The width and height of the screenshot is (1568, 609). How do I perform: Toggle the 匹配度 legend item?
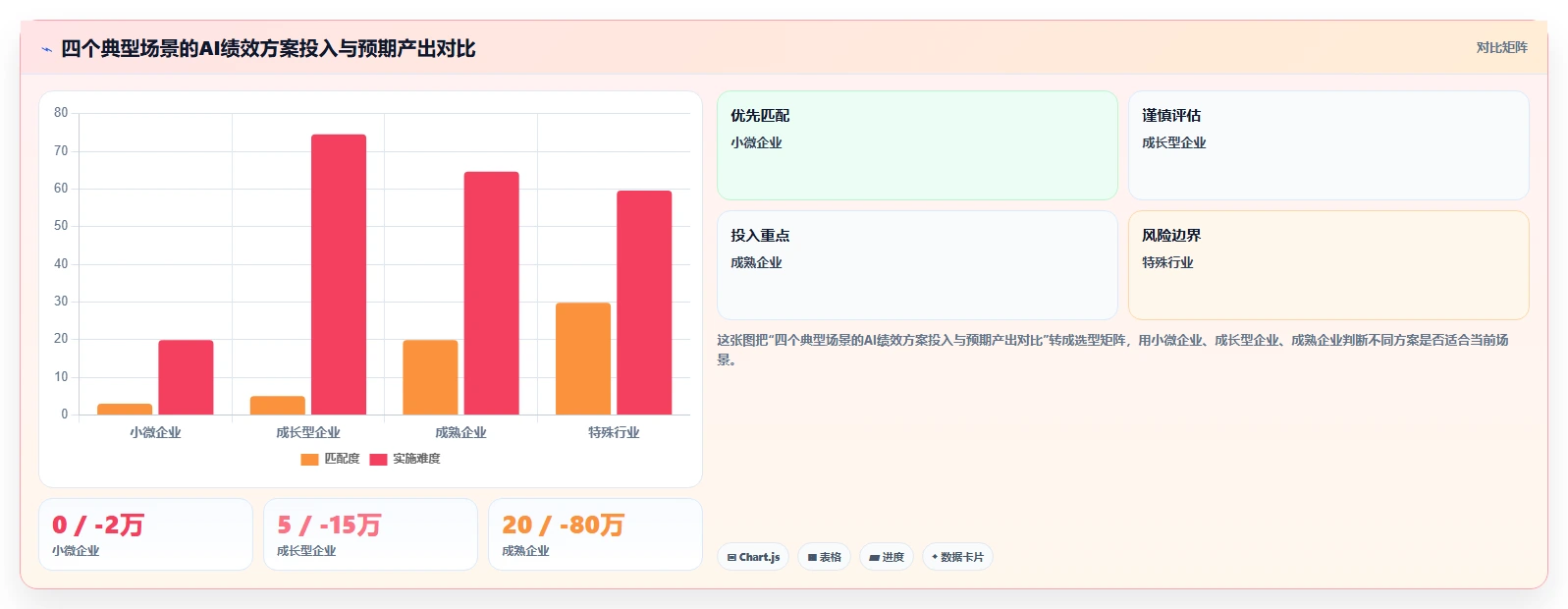tap(330, 459)
